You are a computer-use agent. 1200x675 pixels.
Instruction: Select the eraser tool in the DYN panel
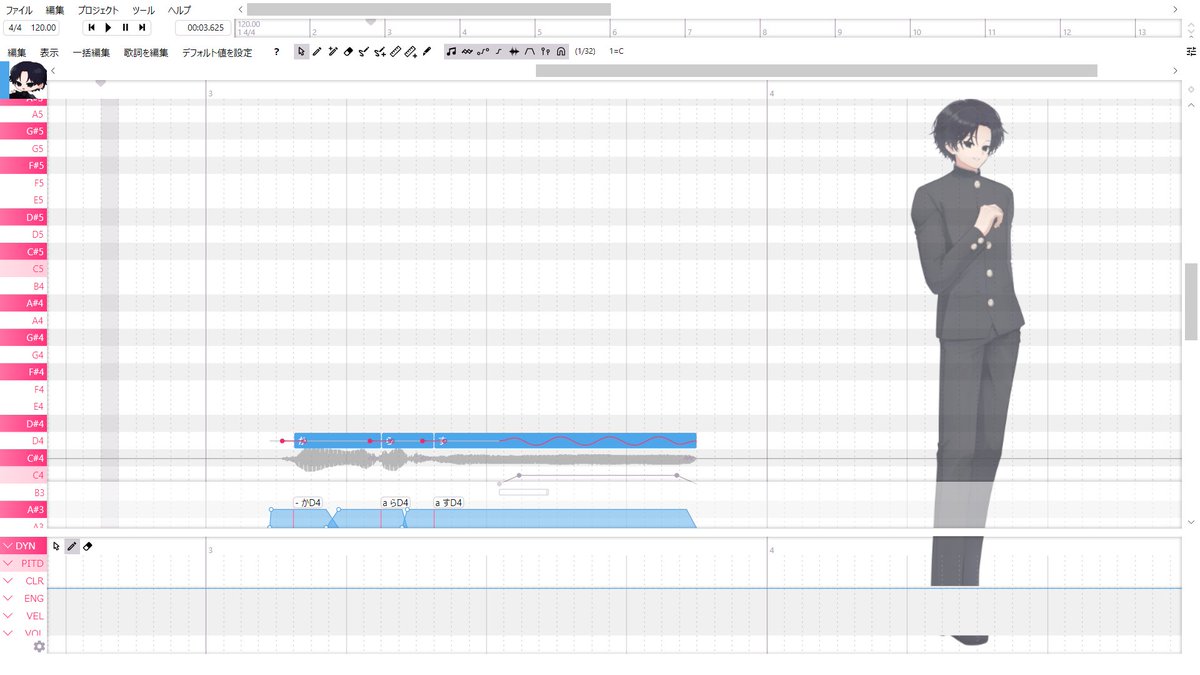(88, 546)
